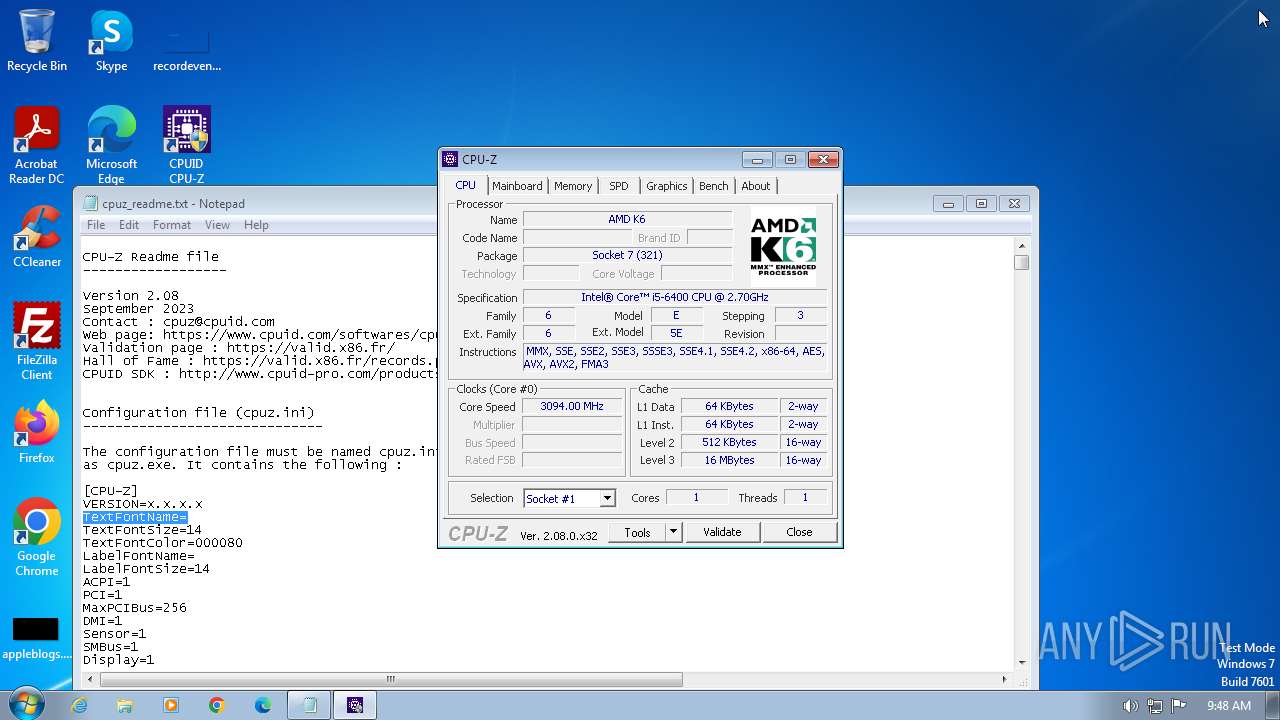Launch Firefox desktop shortcut
The height and width of the screenshot is (720, 1280).
pos(37,432)
